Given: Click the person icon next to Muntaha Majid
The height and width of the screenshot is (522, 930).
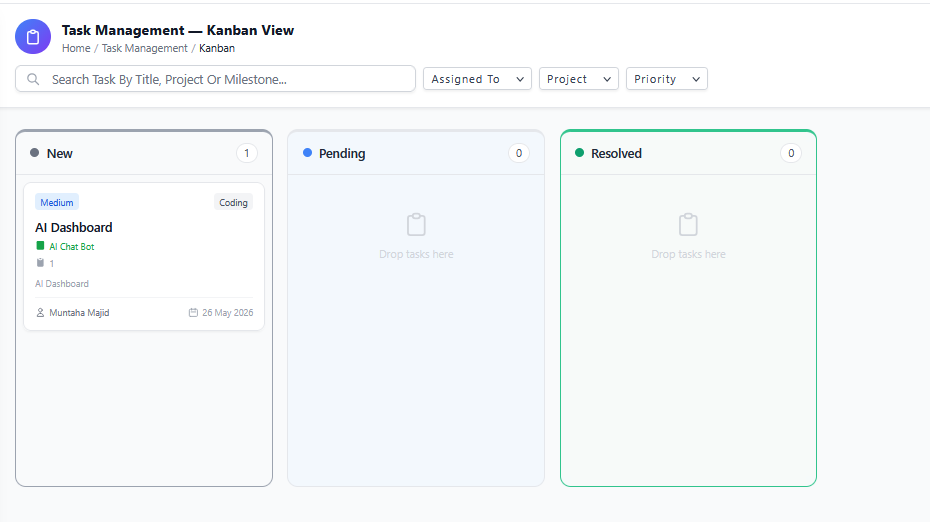Looking at the screenshot, I should [x=40, y=313].
